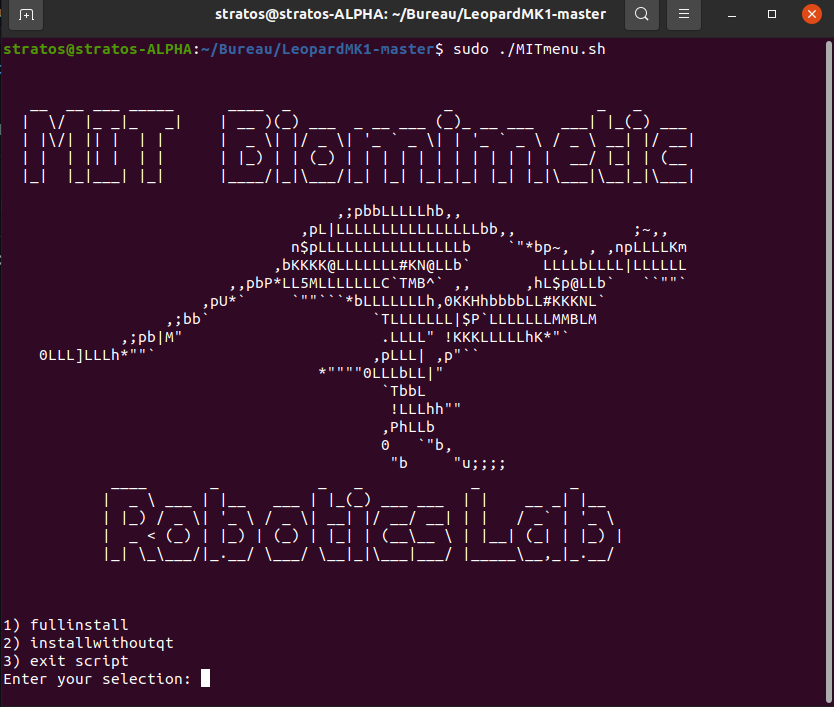
Task: Close the terminal window
Action: click(x=812, y=14)
